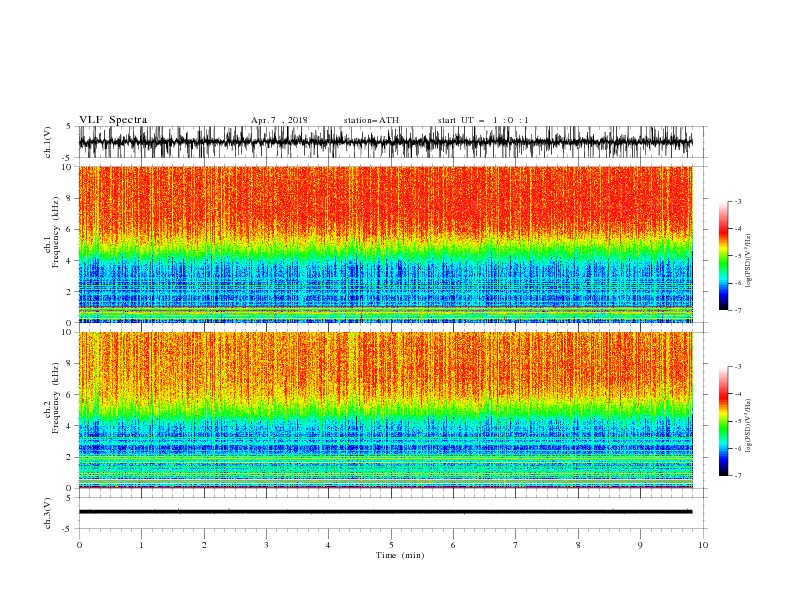This screenshot has height=612, width=792.
Task: Select the upper colorbar log(PSD) label
Action: 749,261
